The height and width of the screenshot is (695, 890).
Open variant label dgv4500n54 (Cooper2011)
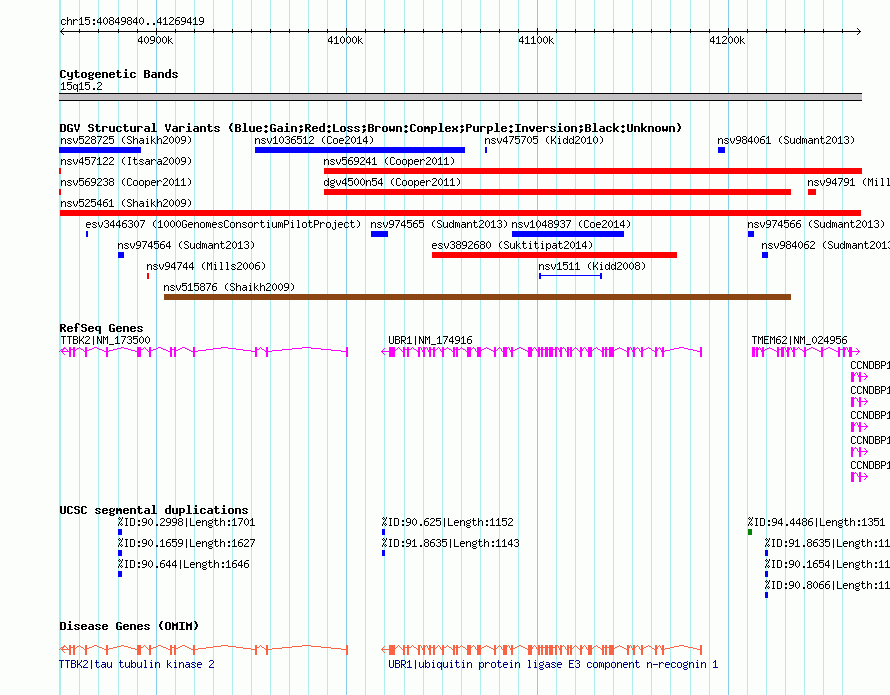coord(392,182)
